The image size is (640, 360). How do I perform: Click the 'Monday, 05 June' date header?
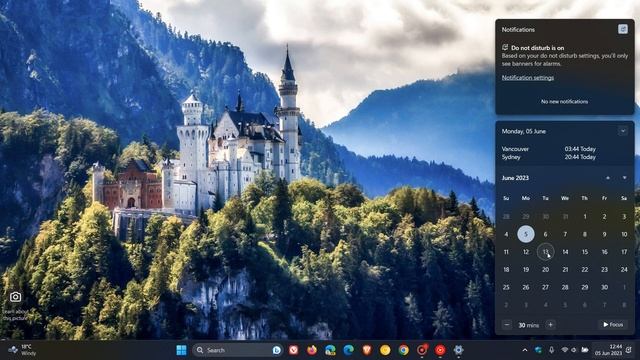tap(524, 131)
